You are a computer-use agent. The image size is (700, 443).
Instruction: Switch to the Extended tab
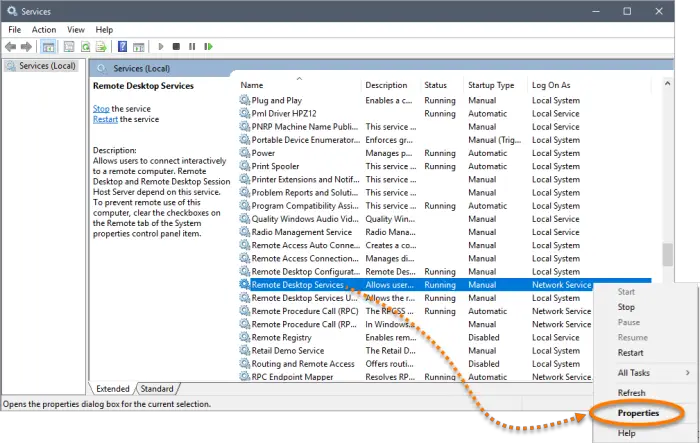tap(112, 389)
